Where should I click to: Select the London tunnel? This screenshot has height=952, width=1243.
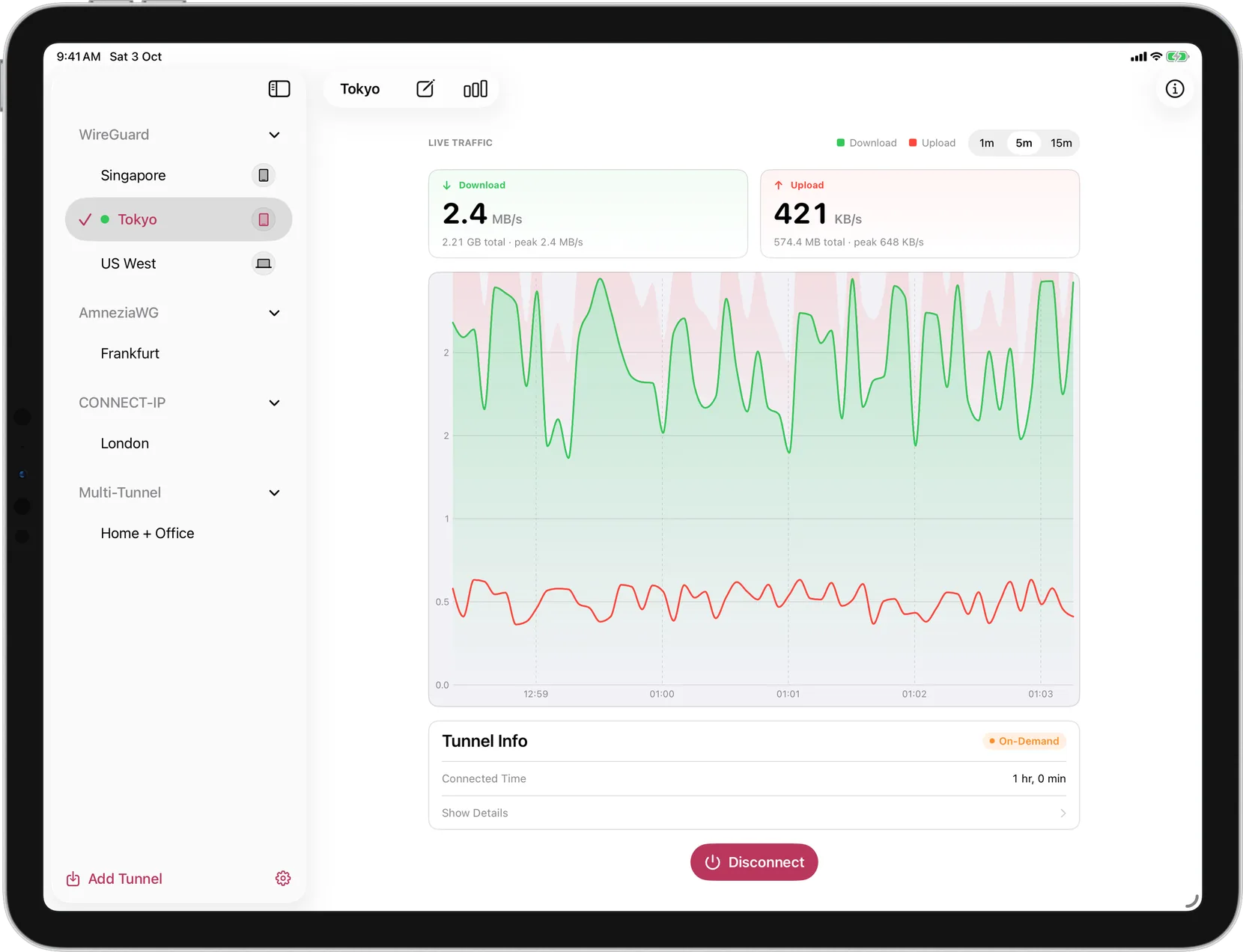[x=178, y=443]
